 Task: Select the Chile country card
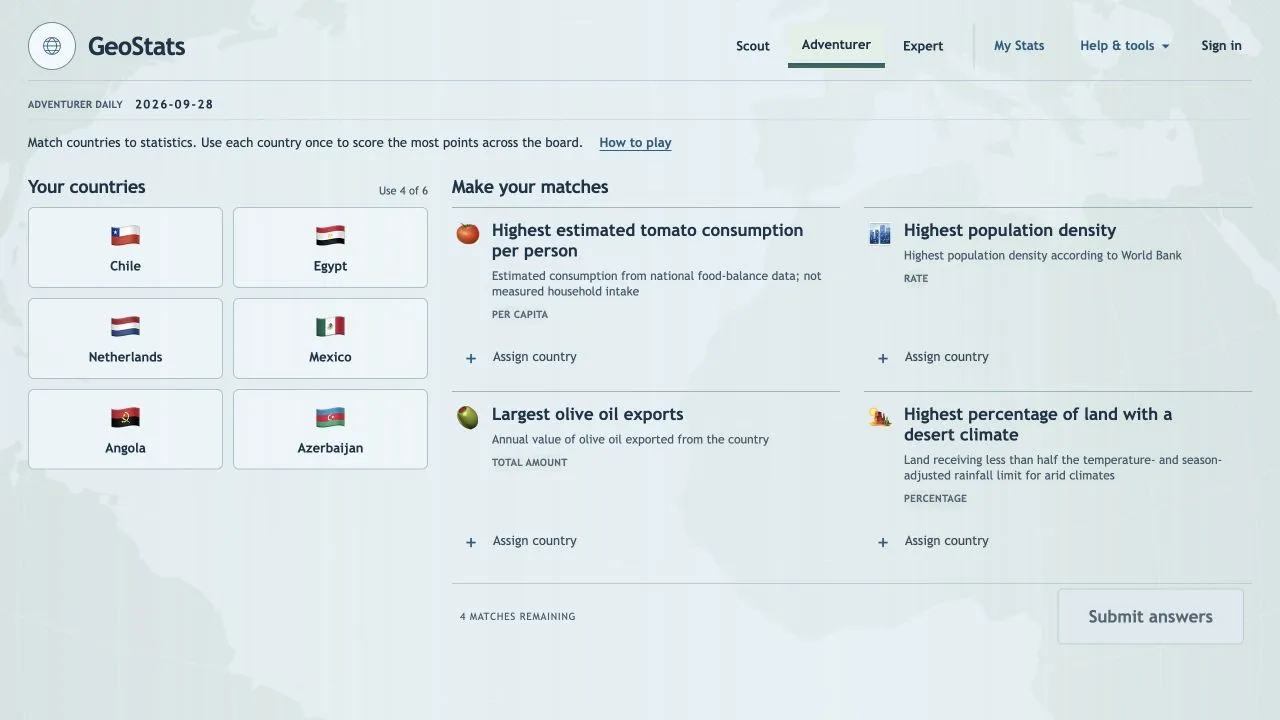pyautogui.click(x=125, y=247)
